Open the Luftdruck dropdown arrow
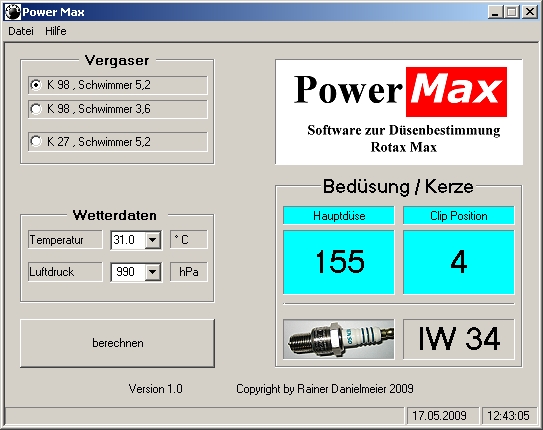This screenshot has height=430, width=543. (x=152, y=272)
